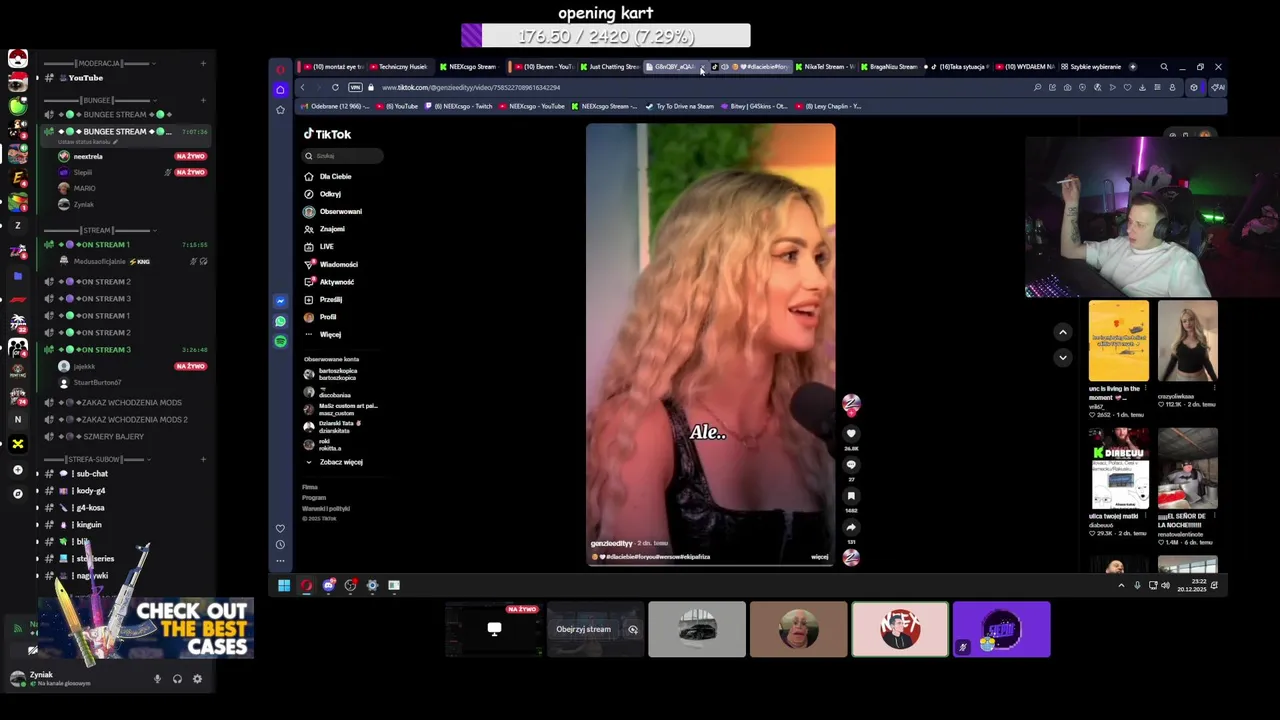Switch to the Szybkie wybieranie tab

point(1093,67)
